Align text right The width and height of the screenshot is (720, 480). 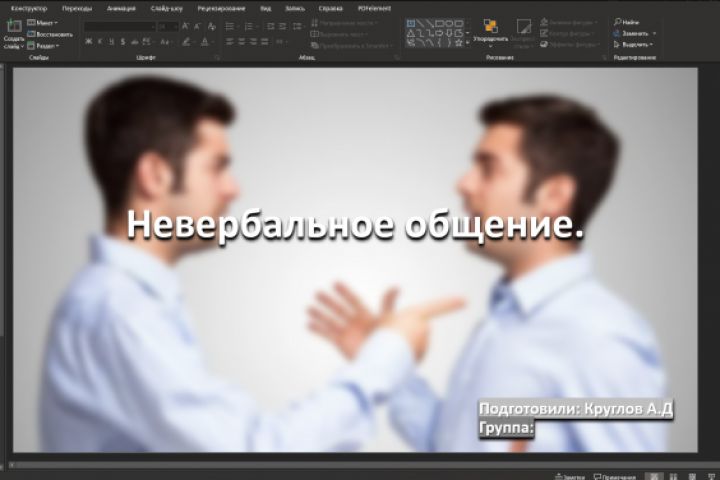253,42
